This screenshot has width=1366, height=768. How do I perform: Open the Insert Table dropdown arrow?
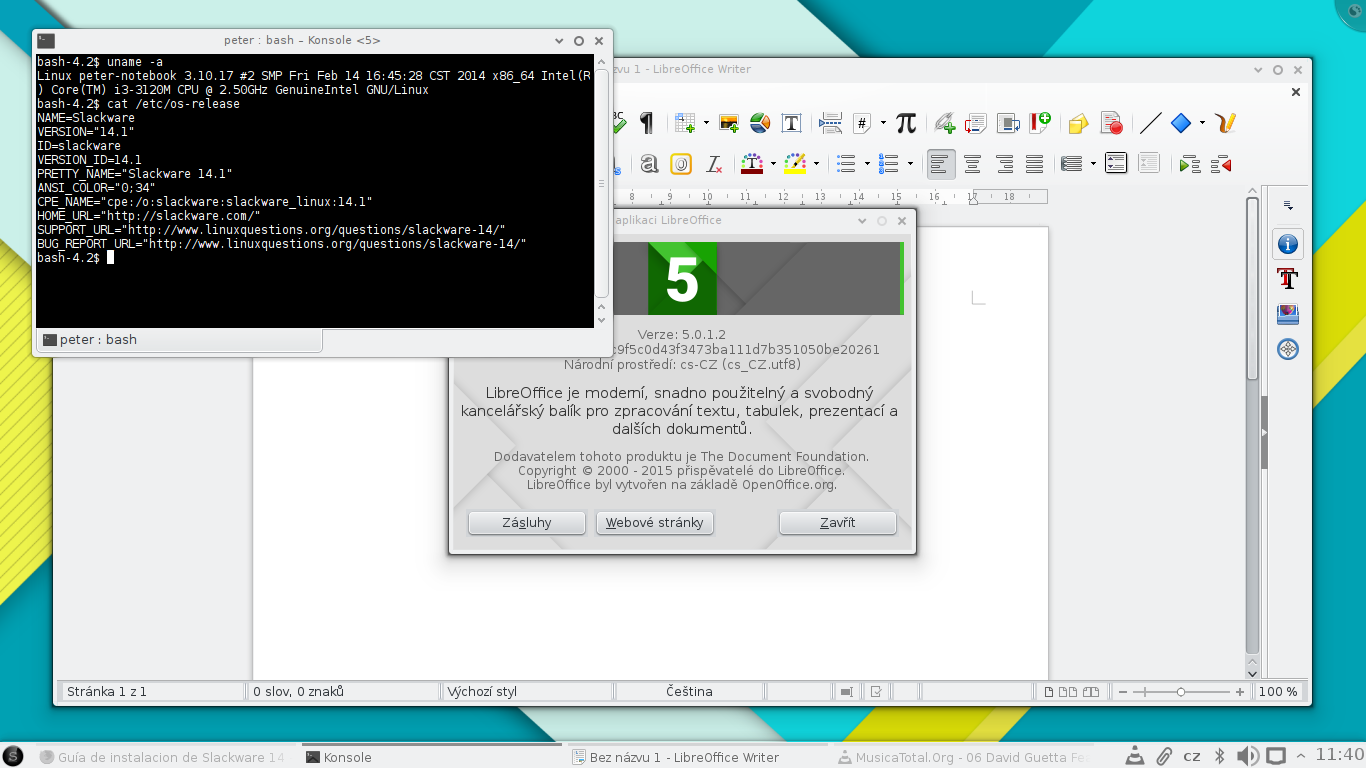[706, 123]
